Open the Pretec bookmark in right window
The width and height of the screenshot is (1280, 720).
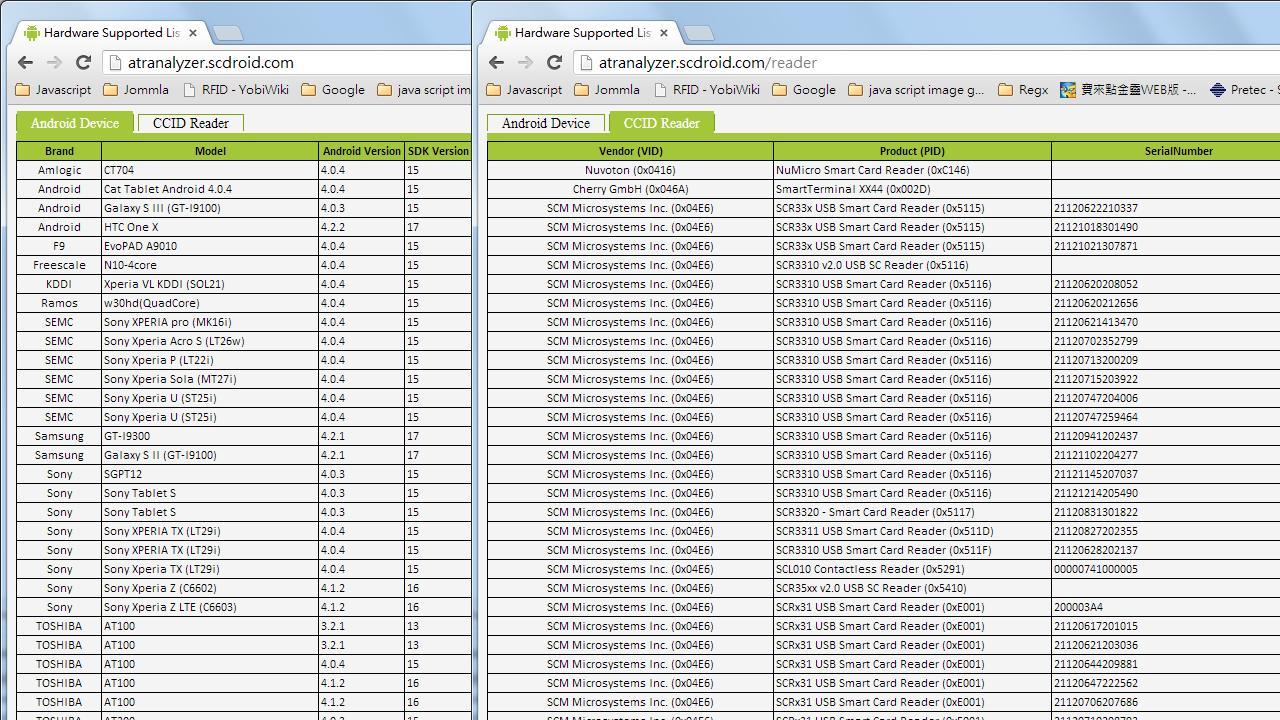pyautogui.click(x=1244, y=89)
